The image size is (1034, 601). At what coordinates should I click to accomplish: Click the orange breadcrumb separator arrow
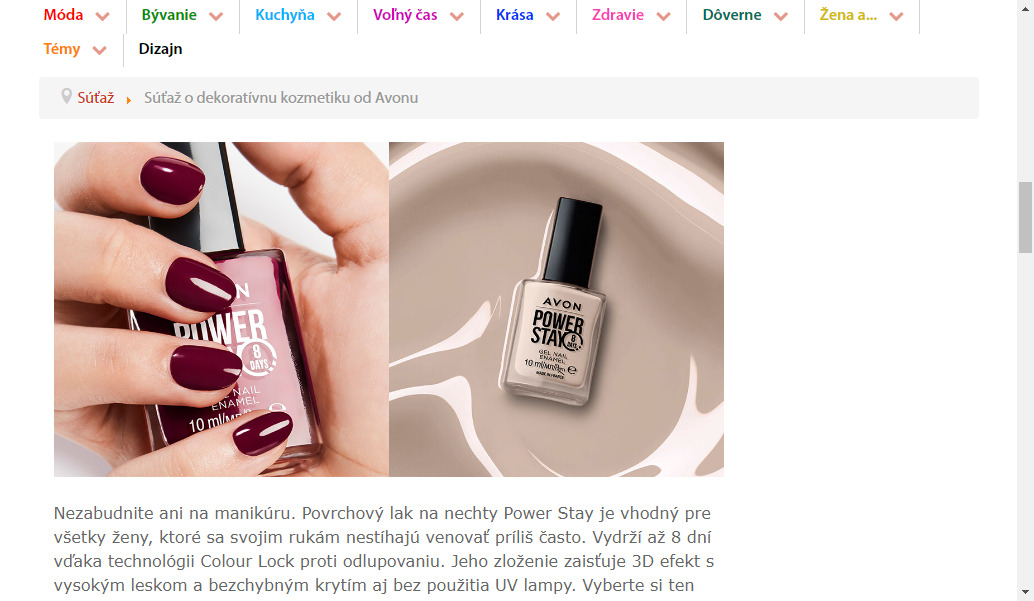pos(129,100)
